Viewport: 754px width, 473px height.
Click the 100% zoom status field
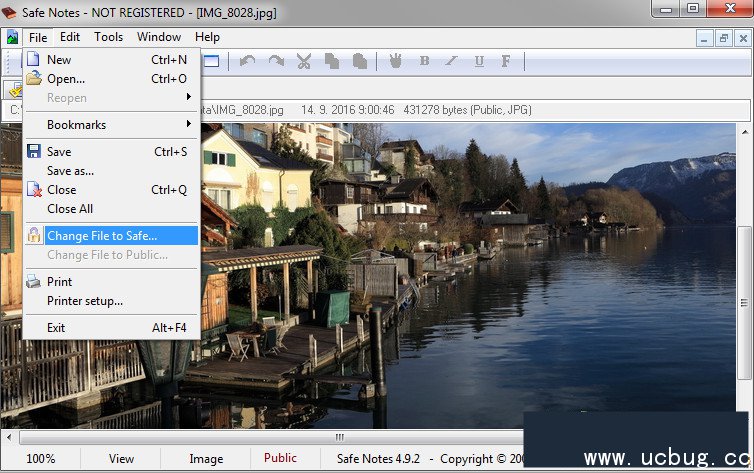(x=41, y=459)
